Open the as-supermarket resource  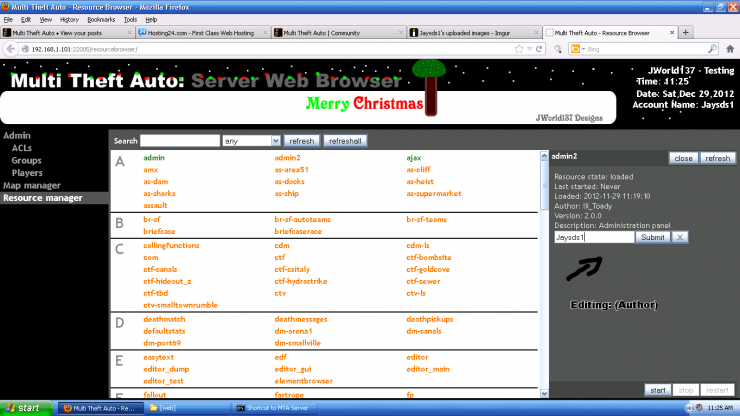coord(434,194)
